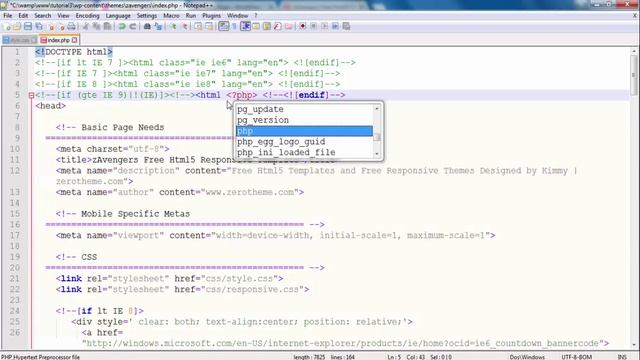The width and height of the screenshot is (640, 360).
Task: Click the Save Recorded Macro icon
Action: pos(346,27)
